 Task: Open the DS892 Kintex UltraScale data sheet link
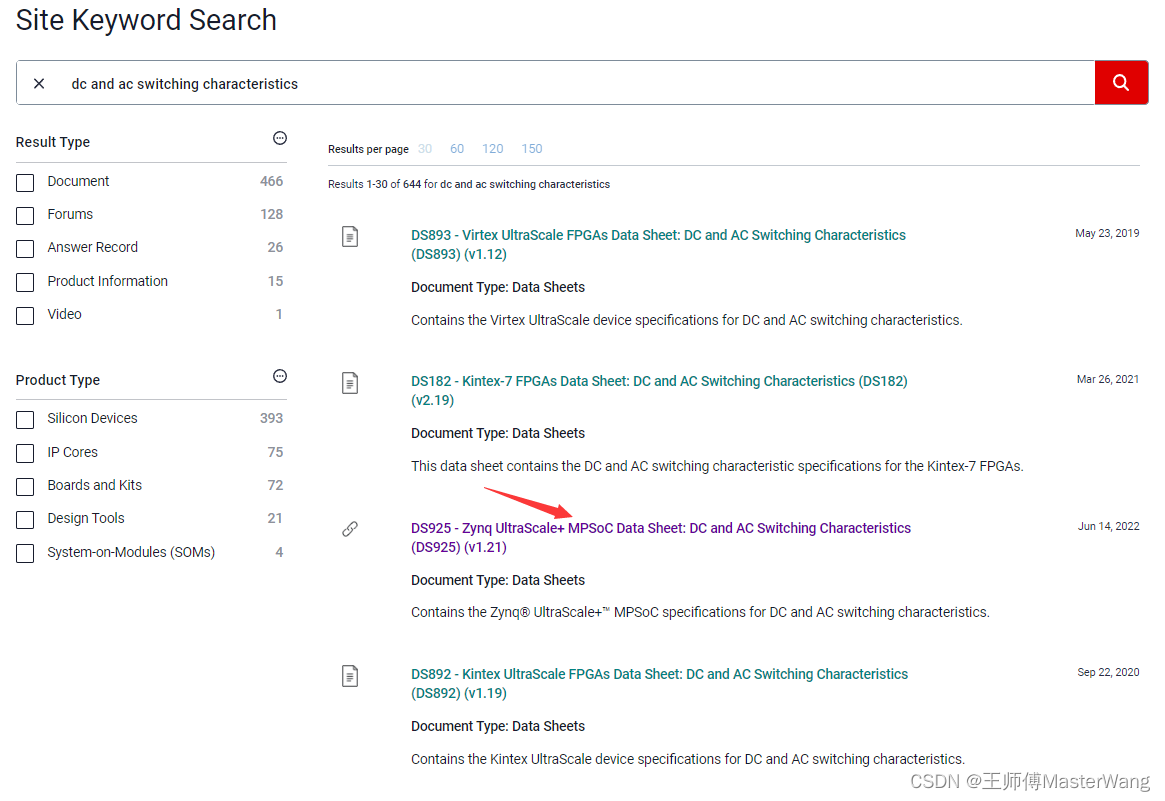[659, 684]
